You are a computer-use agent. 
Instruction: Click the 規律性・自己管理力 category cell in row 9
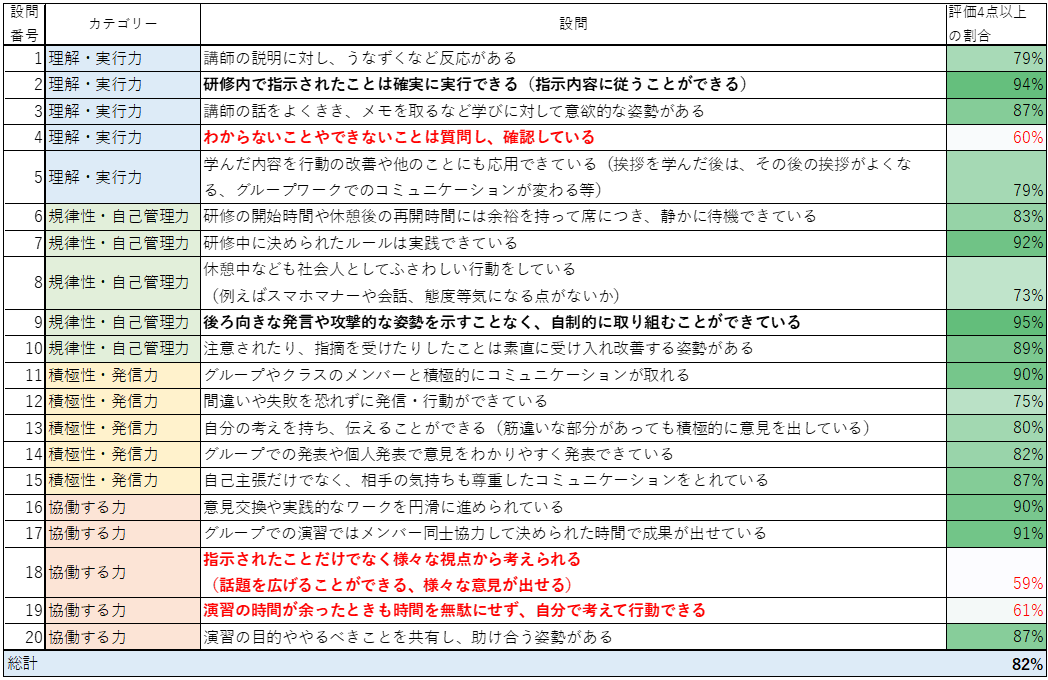tap(123, 322)
